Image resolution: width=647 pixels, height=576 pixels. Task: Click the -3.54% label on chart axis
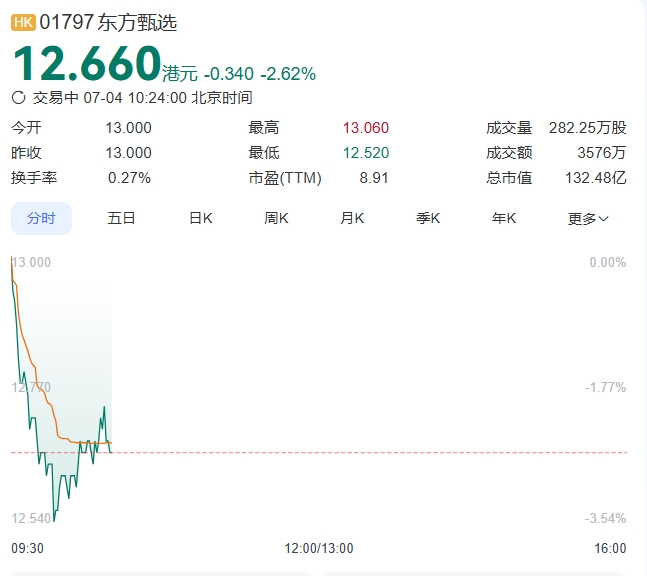coord(606,518)
